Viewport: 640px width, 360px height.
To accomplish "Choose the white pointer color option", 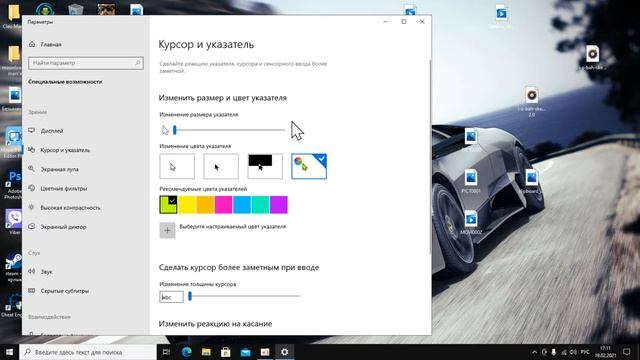I will (177, 167).
